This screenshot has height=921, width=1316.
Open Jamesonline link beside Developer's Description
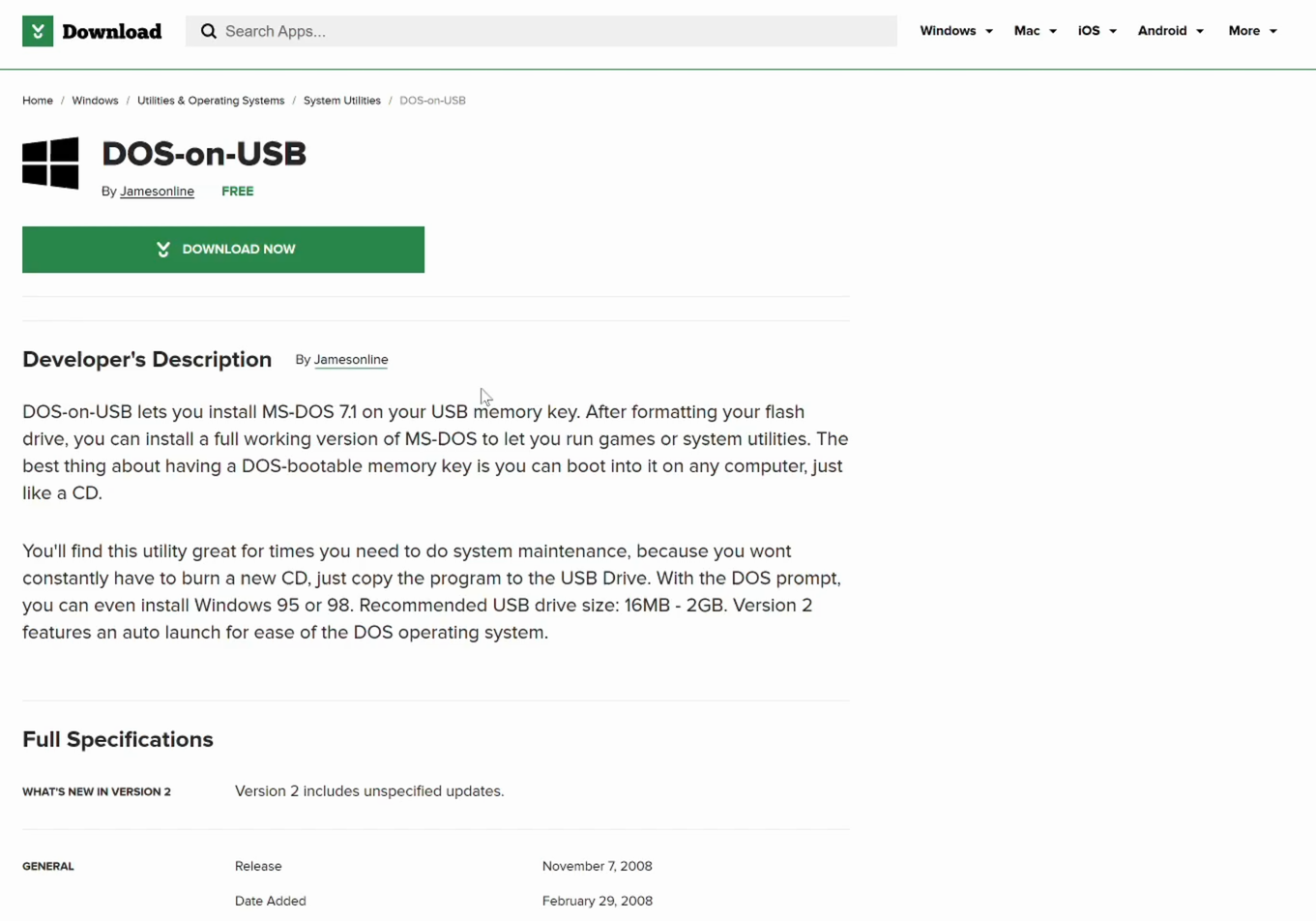coord(351,360)
